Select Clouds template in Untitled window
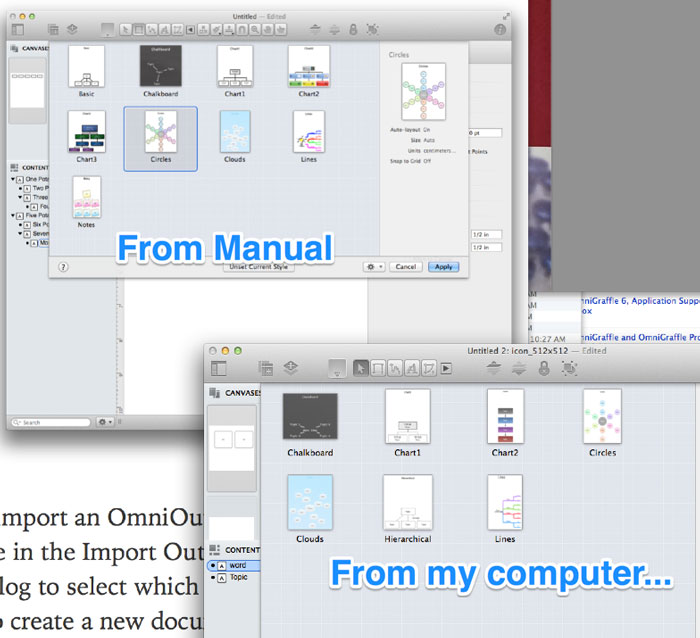The height and width of the screenshot is (638, 700). pos(235,137)
